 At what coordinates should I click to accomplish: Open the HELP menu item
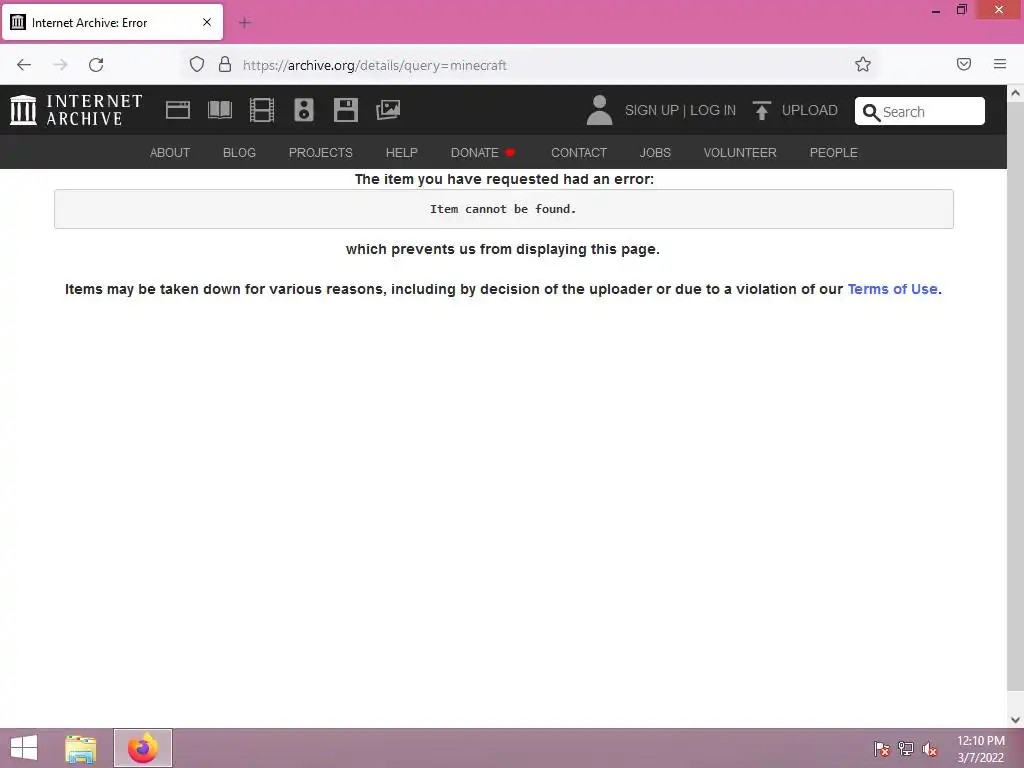coord(402,153)
